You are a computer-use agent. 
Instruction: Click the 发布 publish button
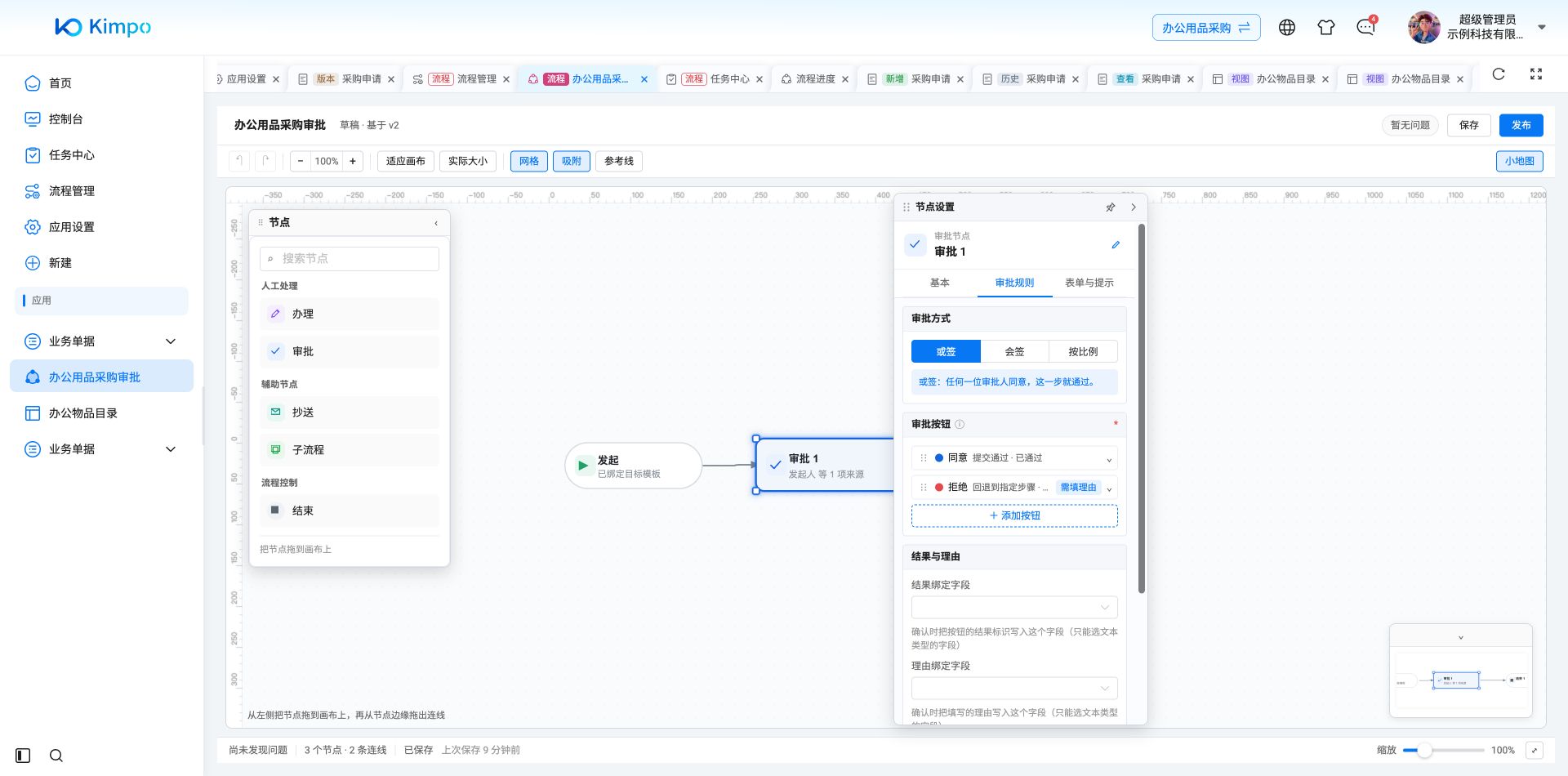[x=1521, y=125]
